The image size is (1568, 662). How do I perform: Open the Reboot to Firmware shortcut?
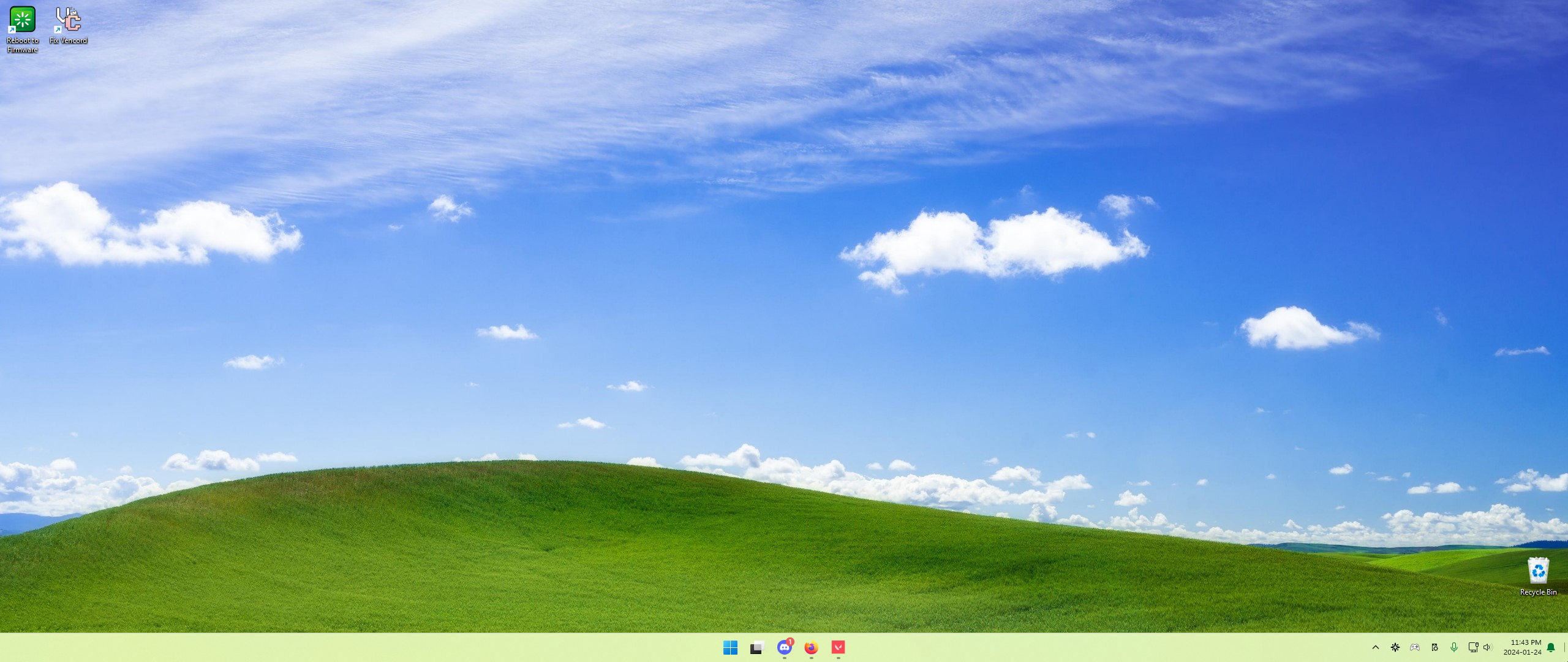(x=23, y=20)
